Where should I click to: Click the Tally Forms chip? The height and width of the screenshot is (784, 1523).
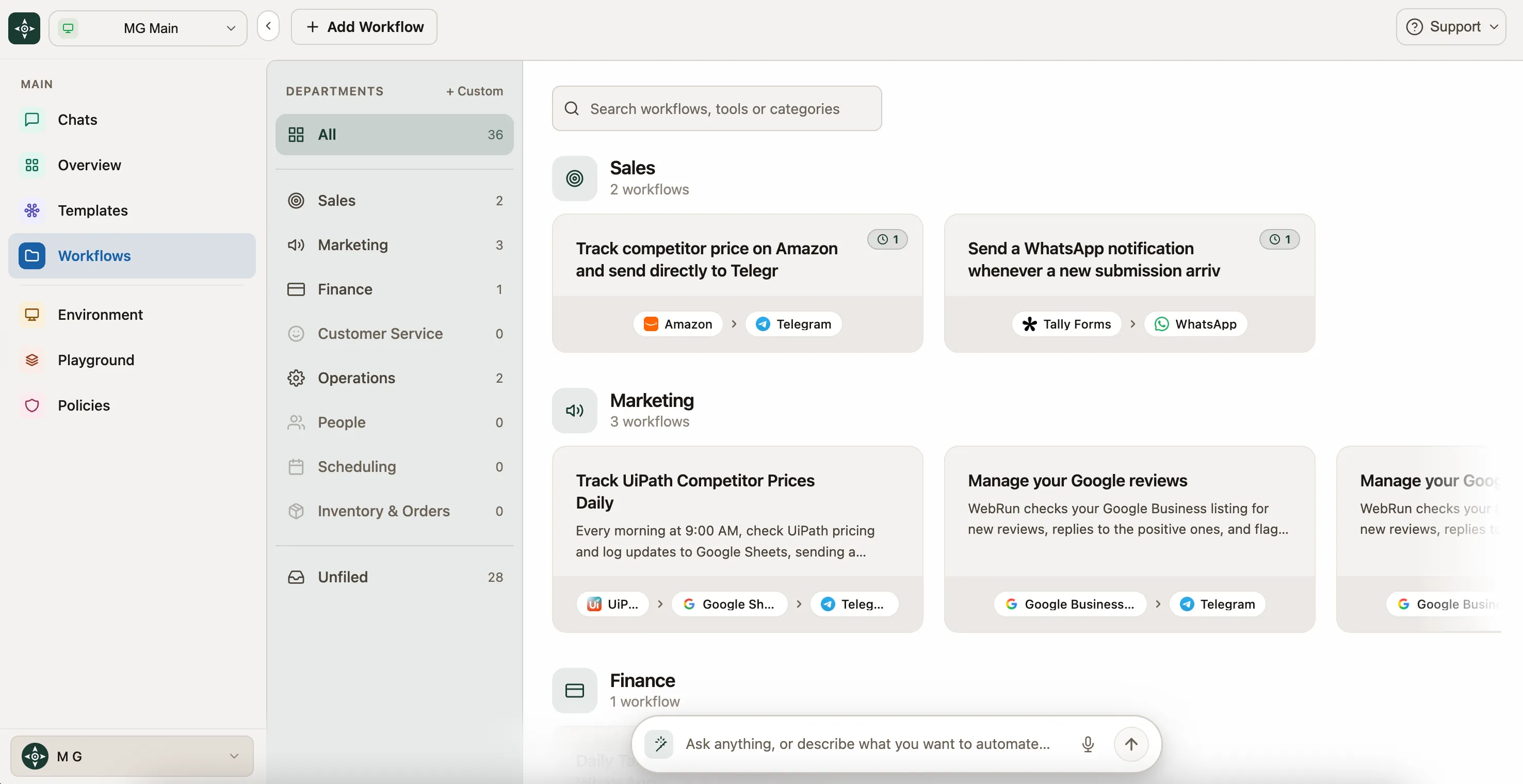pos(1066,324)
